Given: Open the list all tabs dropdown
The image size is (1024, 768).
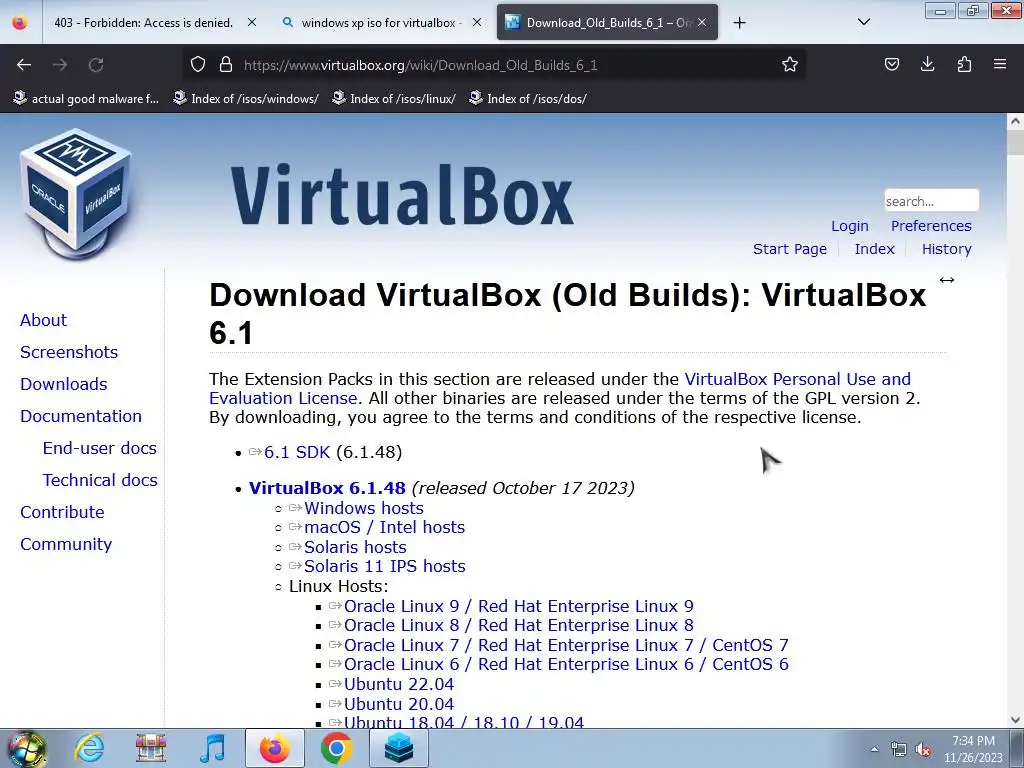Looking at the screenshot, I should point(863,22).
